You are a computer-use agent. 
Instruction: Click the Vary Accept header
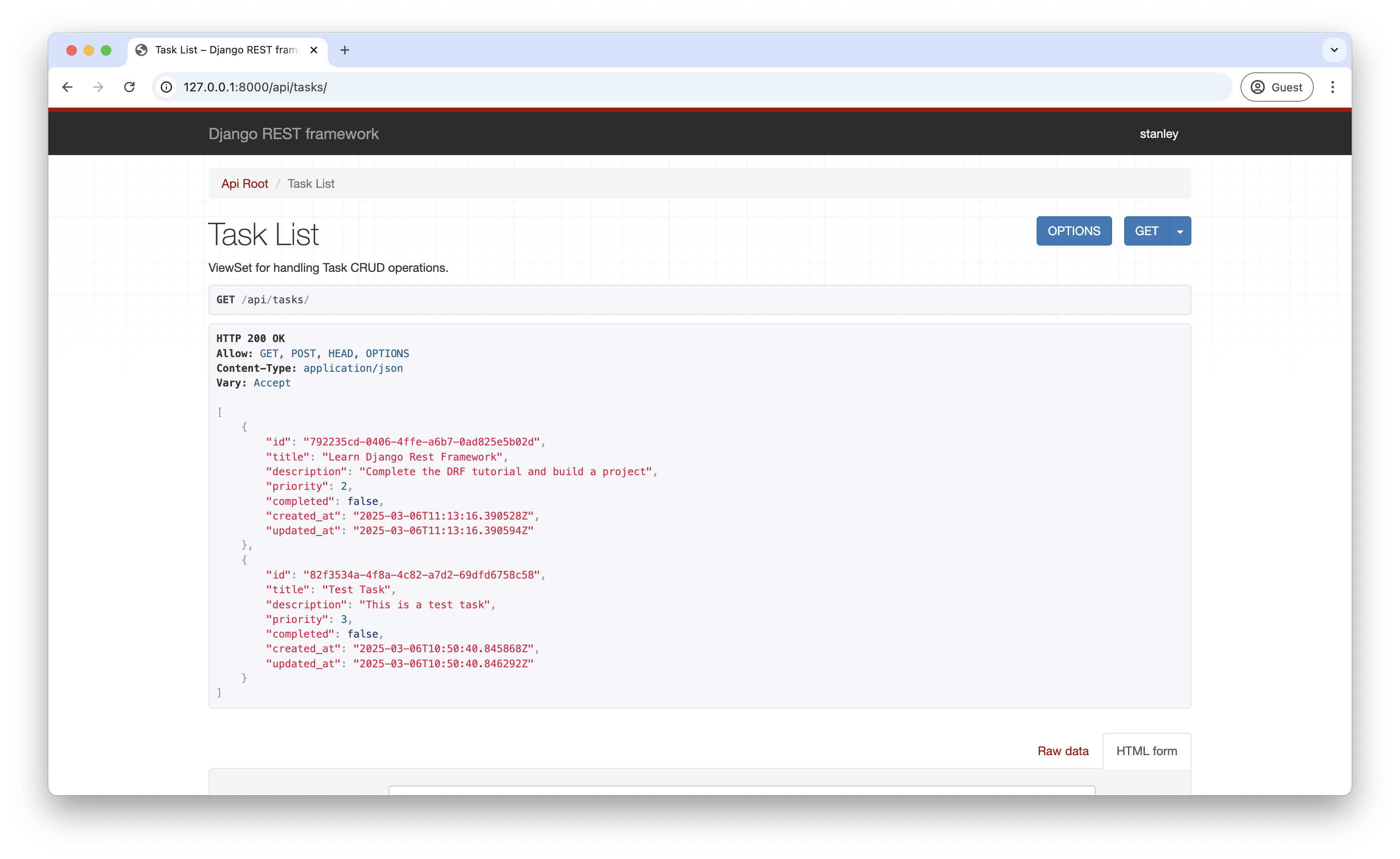[253, 383]
